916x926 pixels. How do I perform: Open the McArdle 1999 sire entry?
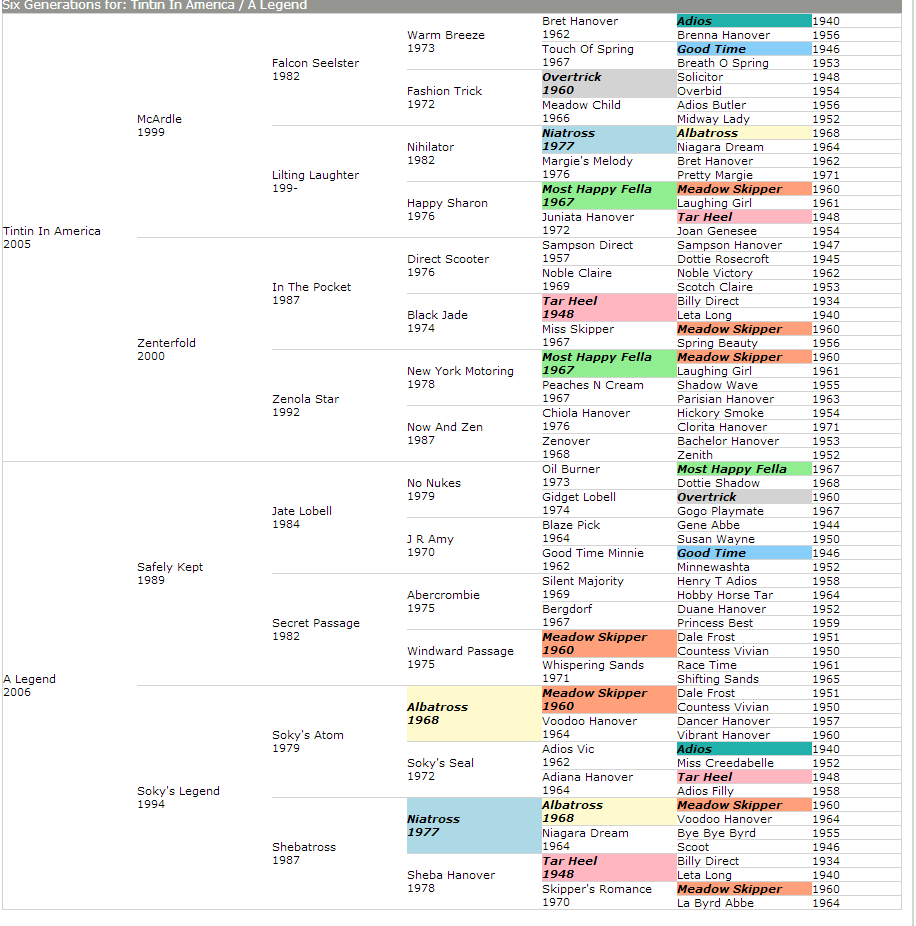(x=159, y=119)
